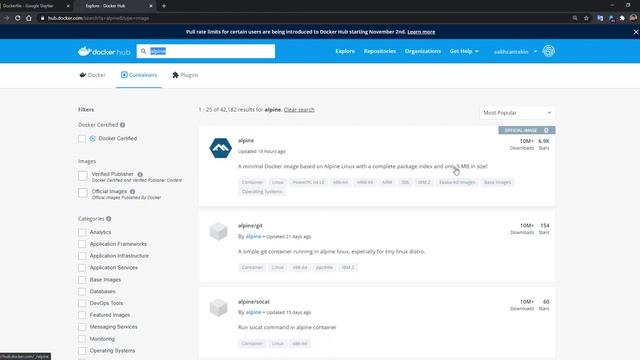This screenshot has height=360, width=640.
Task: Check the Official Images filter
Action: [x=82, y=193]
